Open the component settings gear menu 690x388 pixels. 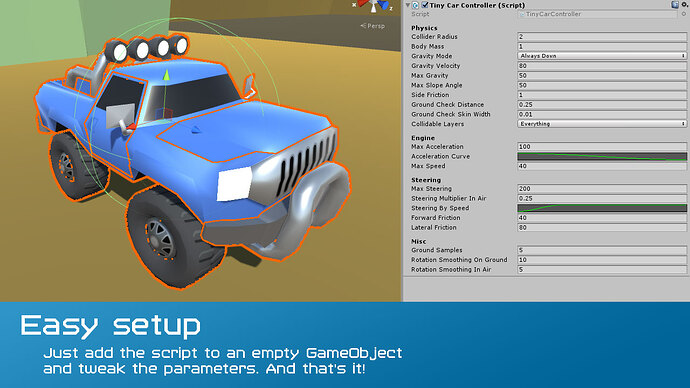click(x=685, y=4)
